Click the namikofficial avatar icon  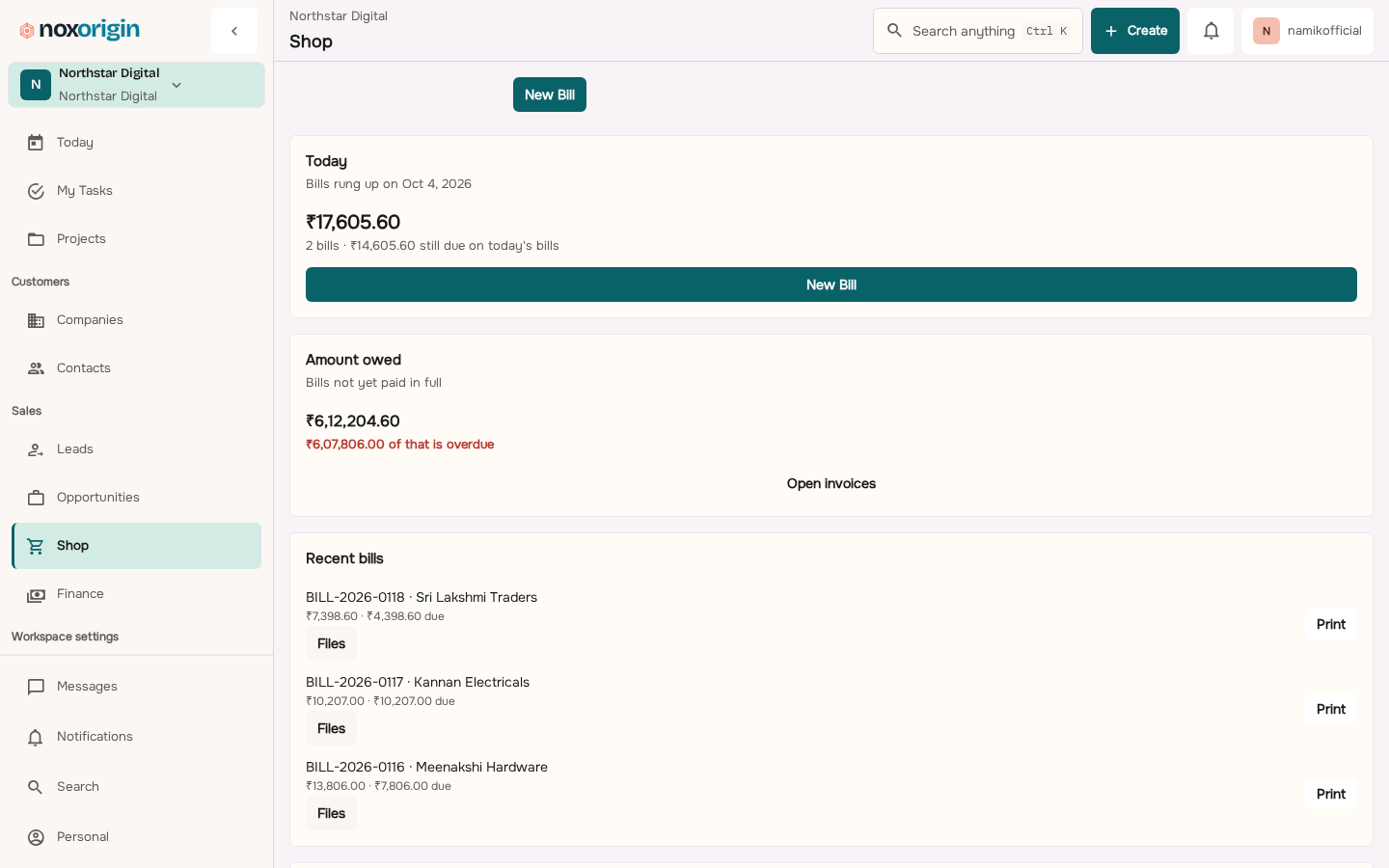(x=1266, y=31)
